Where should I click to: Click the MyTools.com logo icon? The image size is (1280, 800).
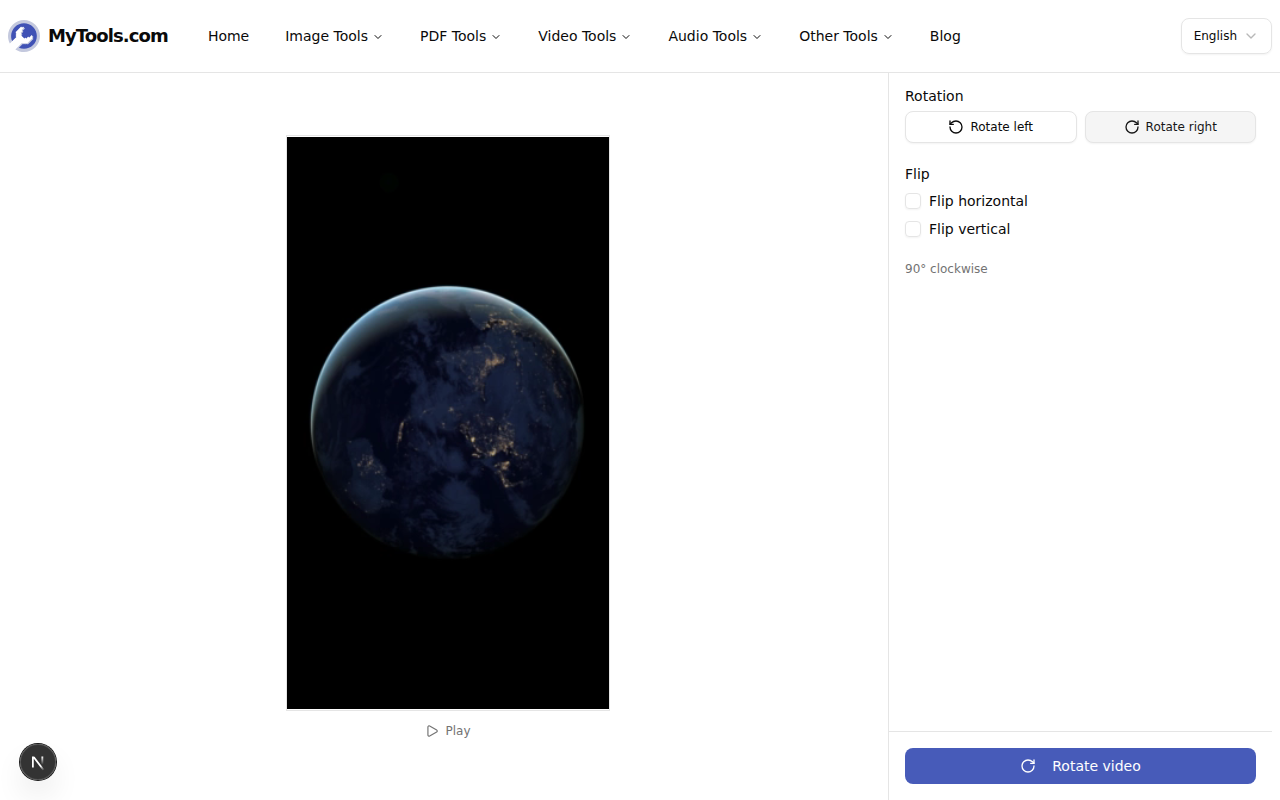(x=22, y=35)
